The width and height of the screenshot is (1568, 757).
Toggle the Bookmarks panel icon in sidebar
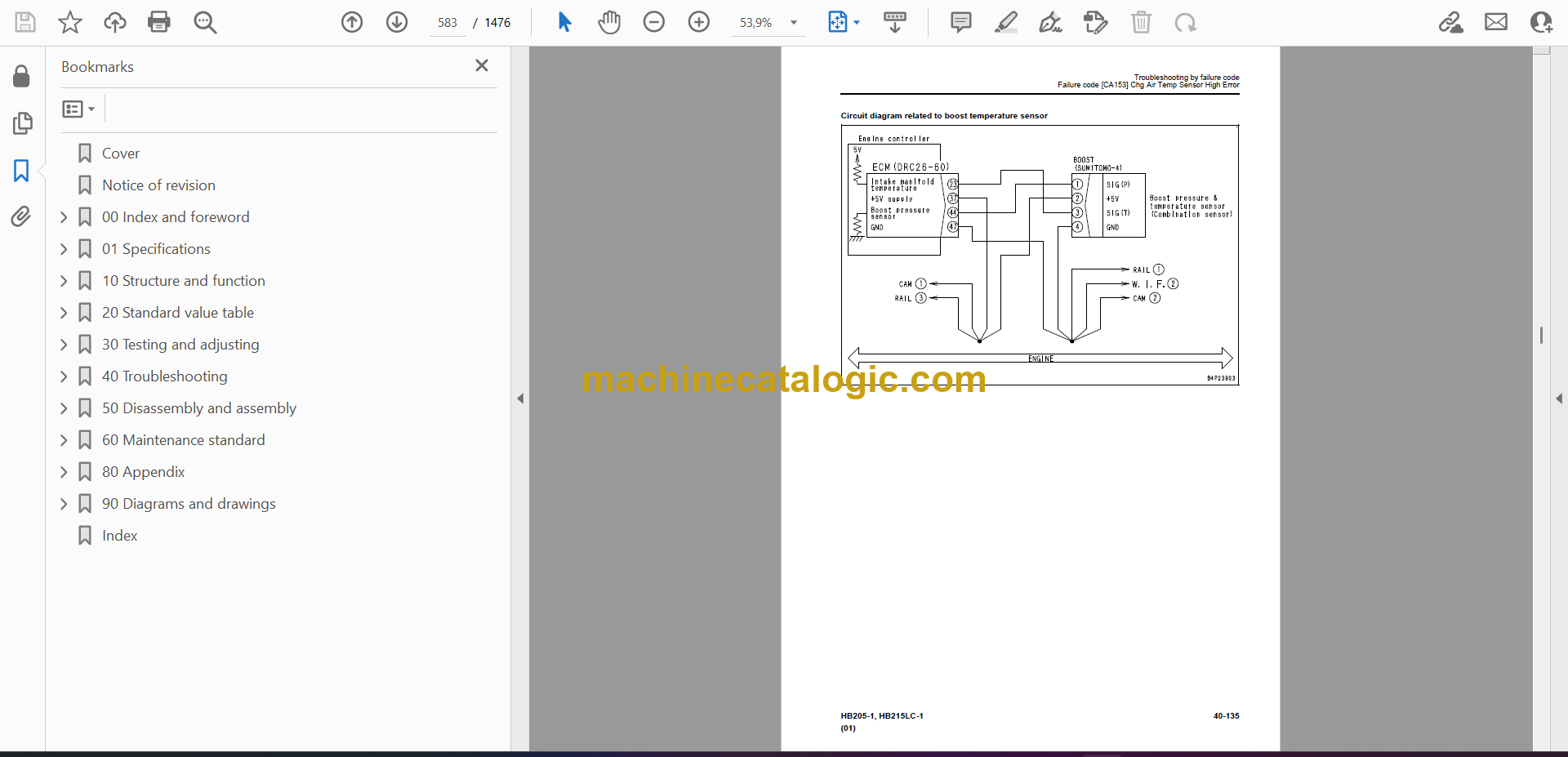point(21,171)
